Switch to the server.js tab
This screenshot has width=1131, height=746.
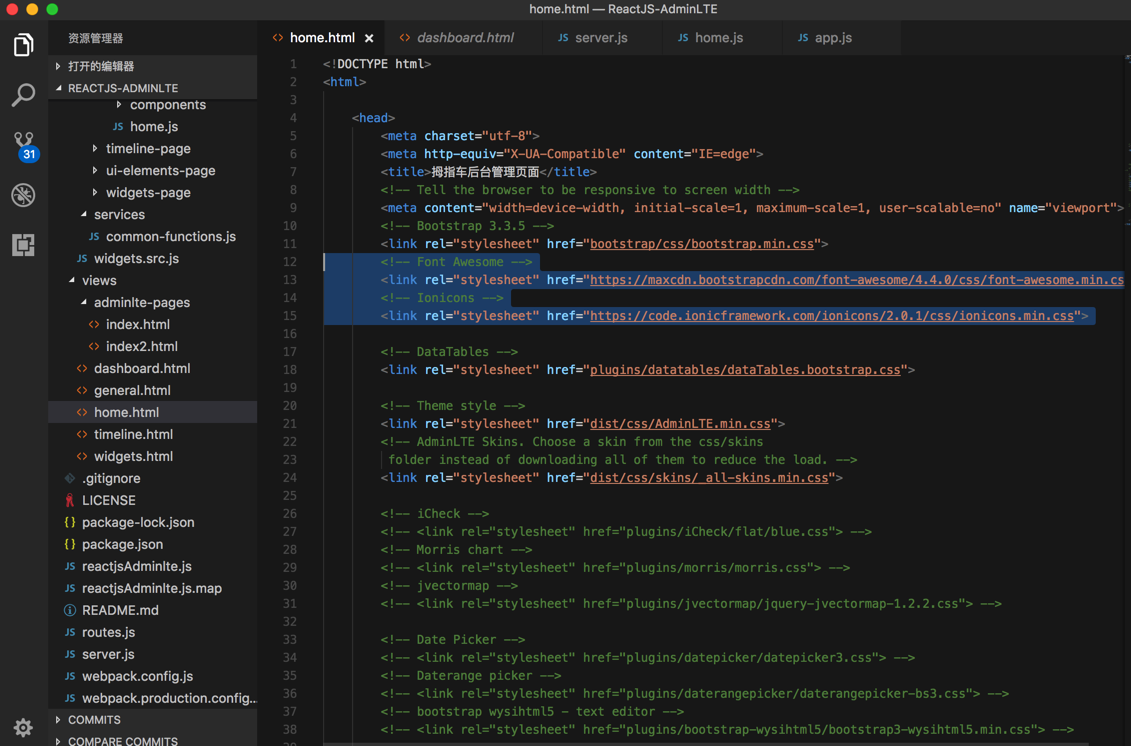600,38
